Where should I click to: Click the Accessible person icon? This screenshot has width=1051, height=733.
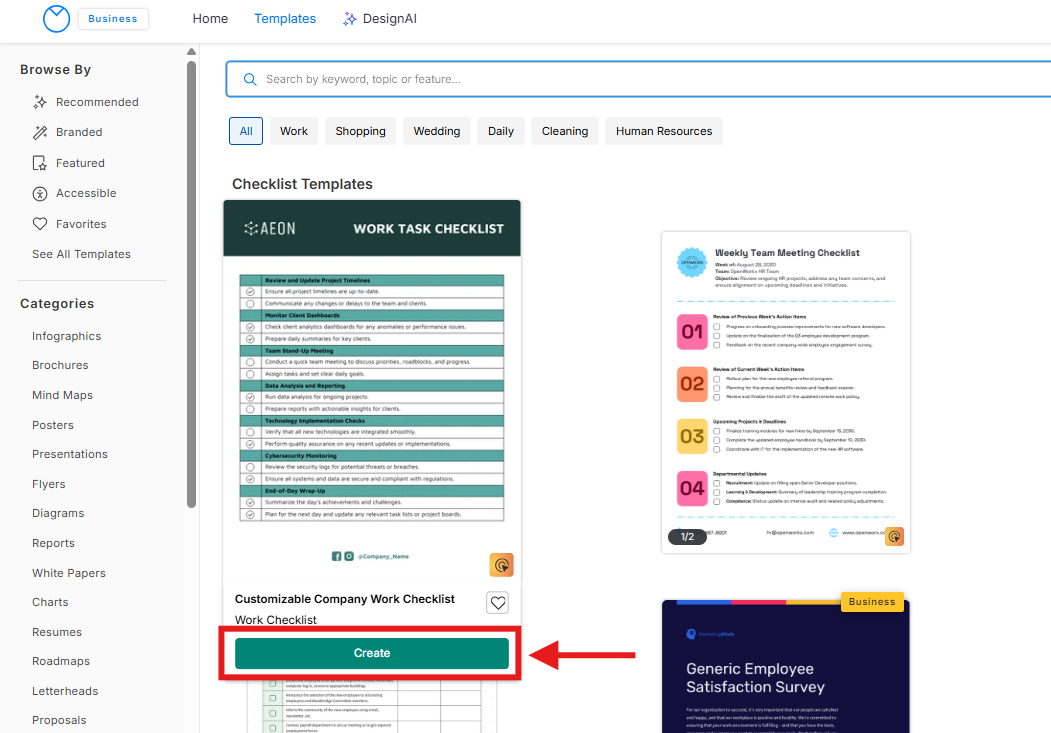pyautogui.click(x=40, y=193)
